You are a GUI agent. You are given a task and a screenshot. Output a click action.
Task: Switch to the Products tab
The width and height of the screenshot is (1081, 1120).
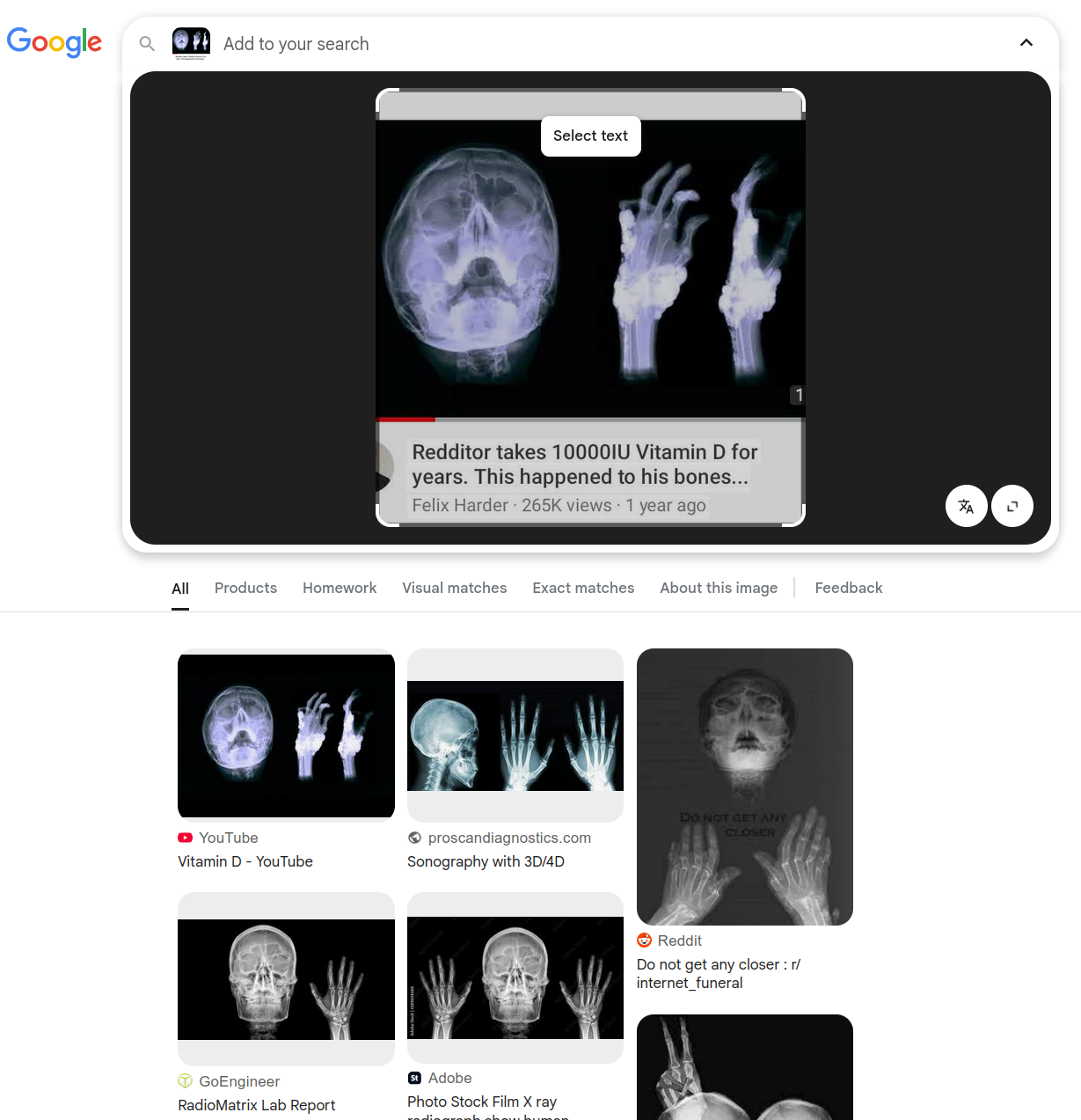click(x=245, y=588)
